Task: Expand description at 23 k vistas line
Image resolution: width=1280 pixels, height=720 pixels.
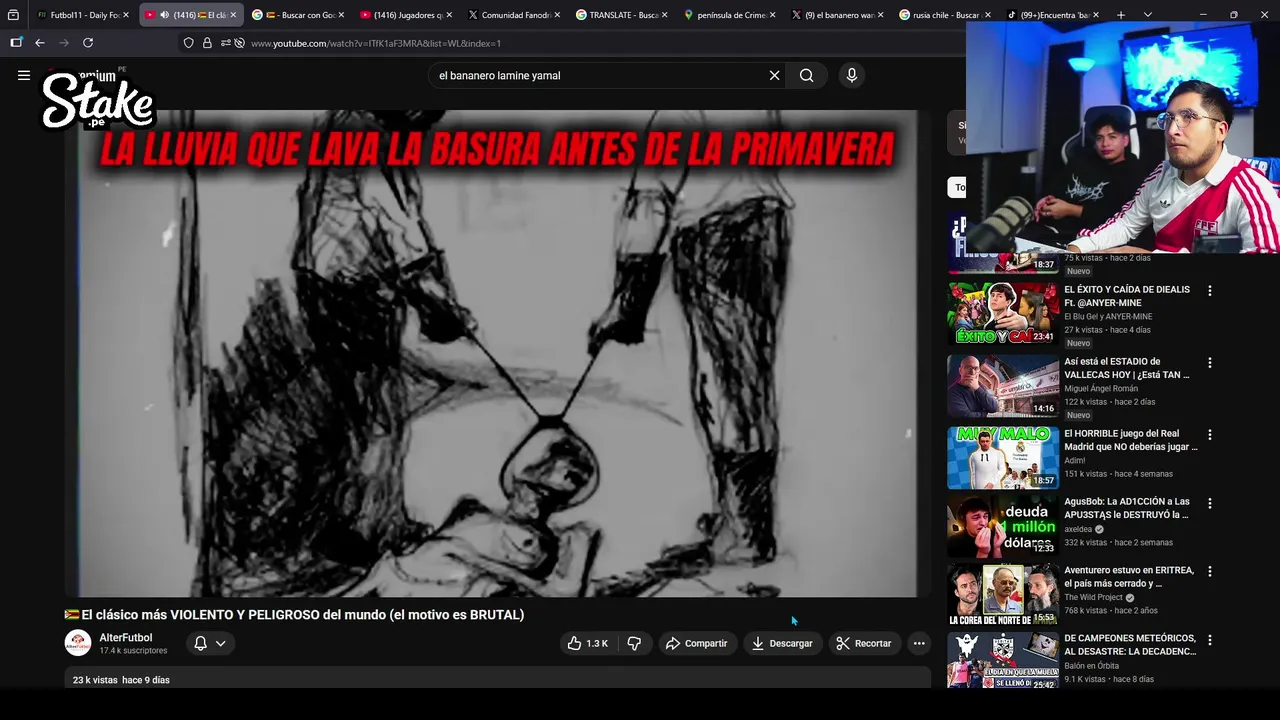Action: click(121, 680)
